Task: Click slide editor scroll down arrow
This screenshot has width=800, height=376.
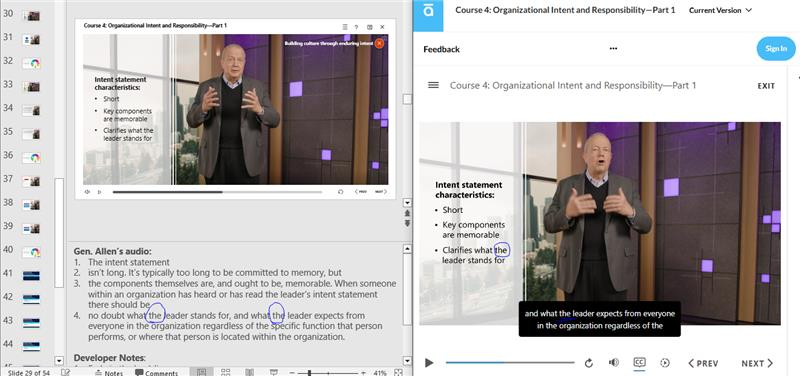Action: coord(407,202)
